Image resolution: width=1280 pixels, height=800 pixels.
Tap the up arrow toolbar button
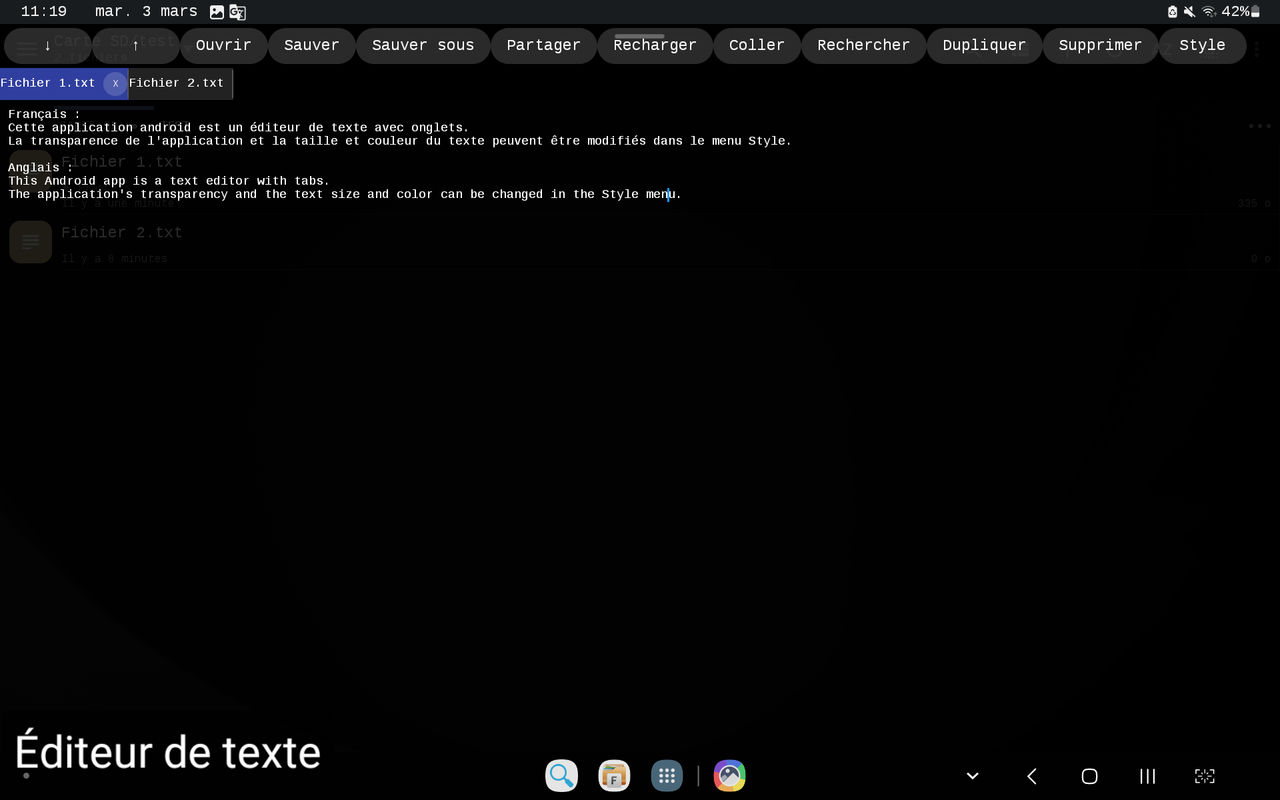click(x=135, y=46)
